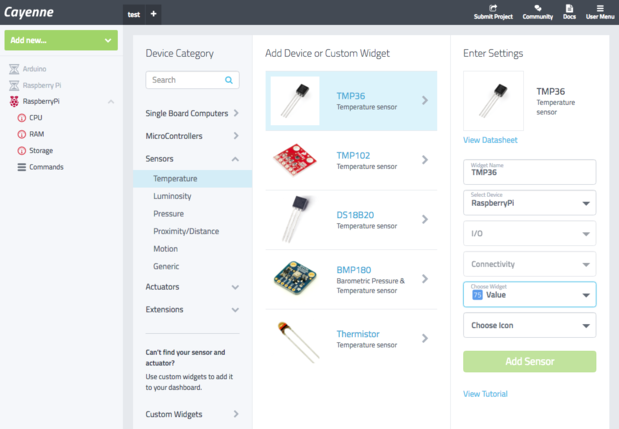Click the RaspberryPi raspberry logo icon

click(14, 101)
